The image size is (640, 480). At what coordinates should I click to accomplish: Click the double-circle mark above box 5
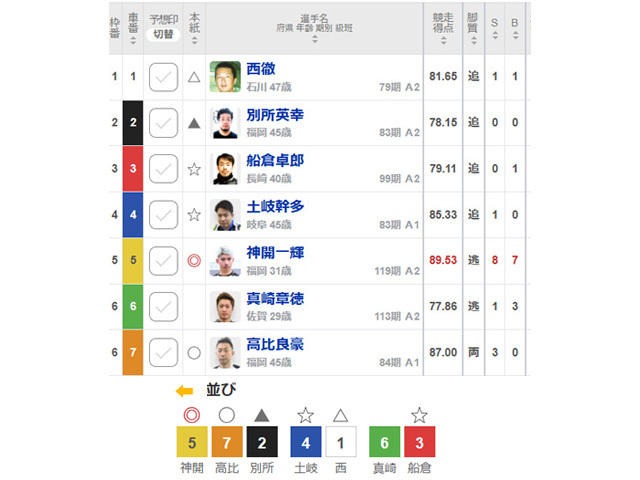click(191, 415)
